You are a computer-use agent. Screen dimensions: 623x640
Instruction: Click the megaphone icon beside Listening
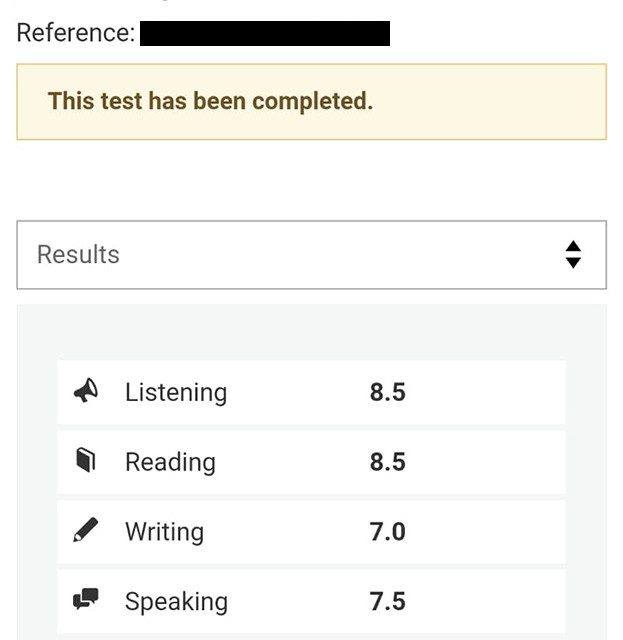pyautogui.click(x=86, y=391)
